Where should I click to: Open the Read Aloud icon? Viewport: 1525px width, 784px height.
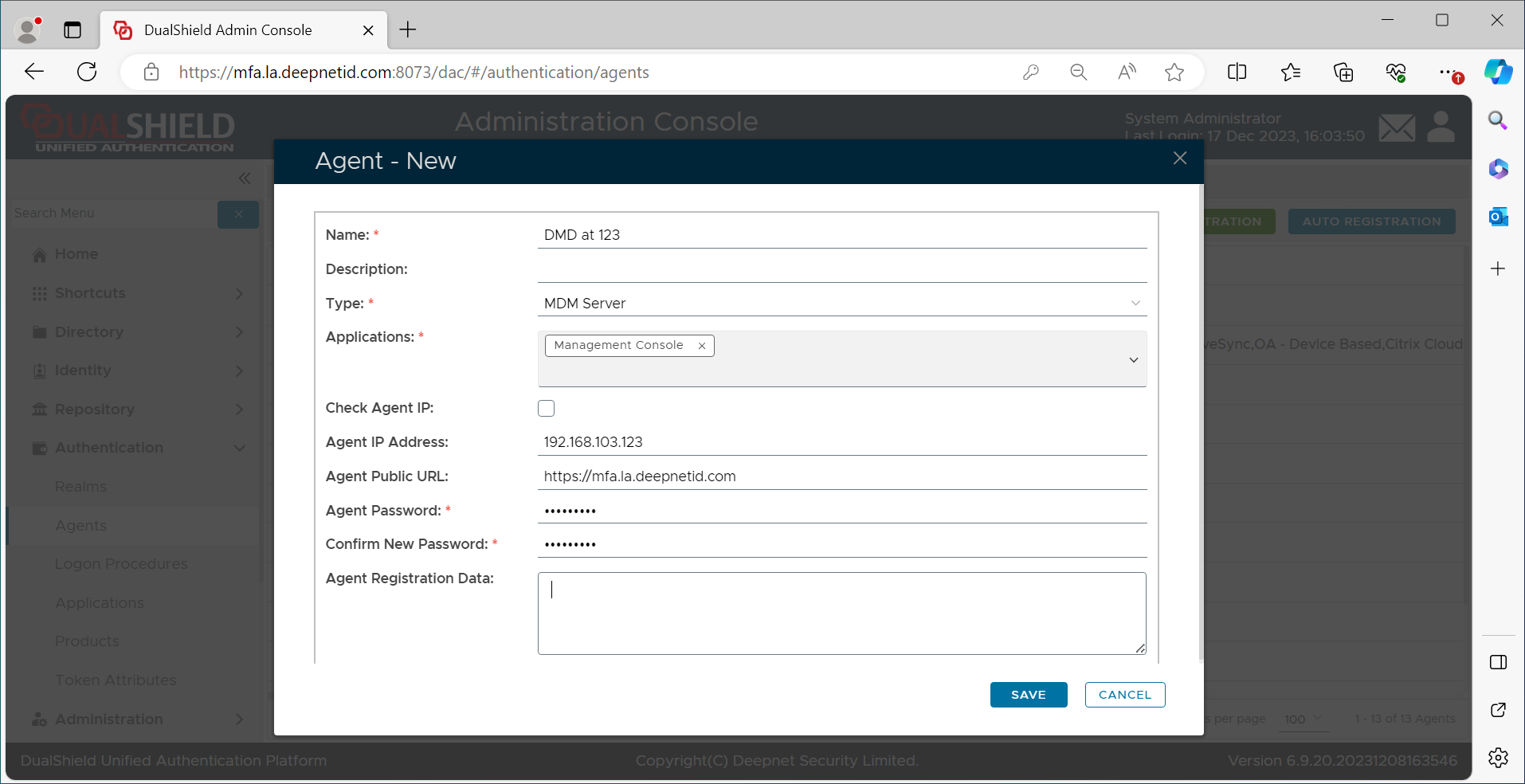tap(1127, 73)
